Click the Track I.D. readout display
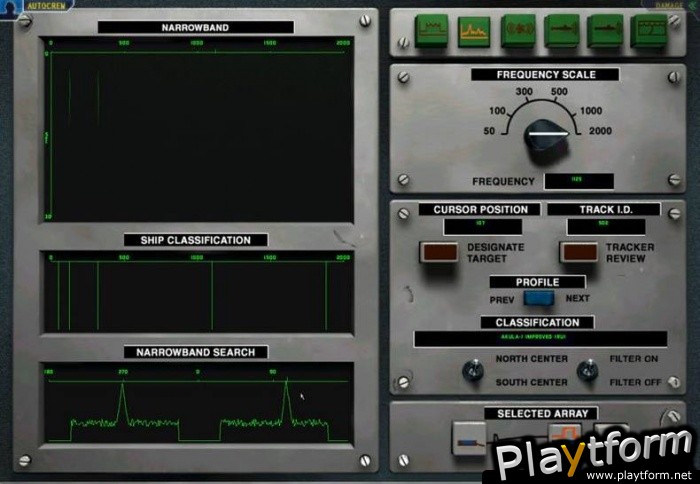This screenshot has width=700, height=484. (x=606, y=226)
